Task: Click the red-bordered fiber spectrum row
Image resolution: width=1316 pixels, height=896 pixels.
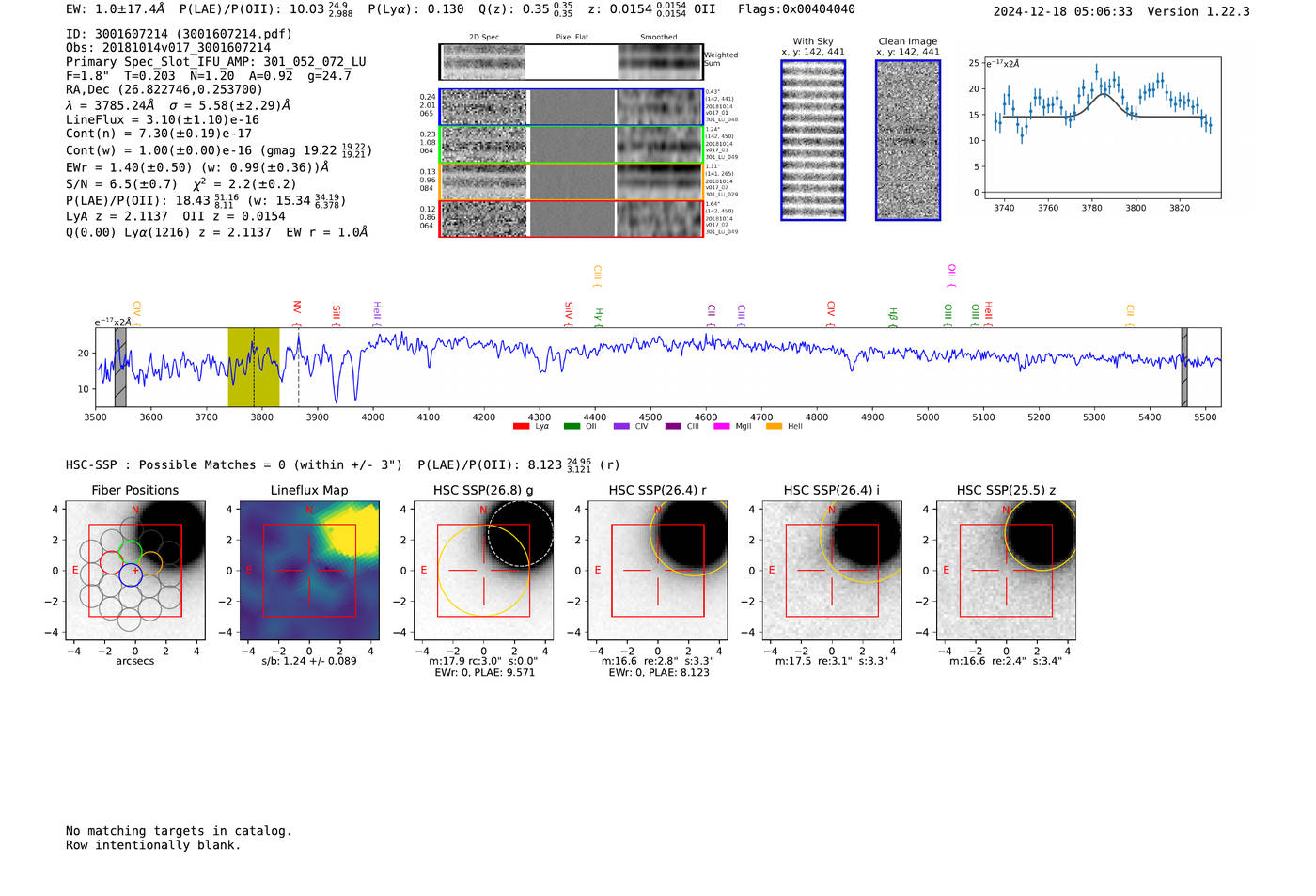Action: [x=571, y=218]
